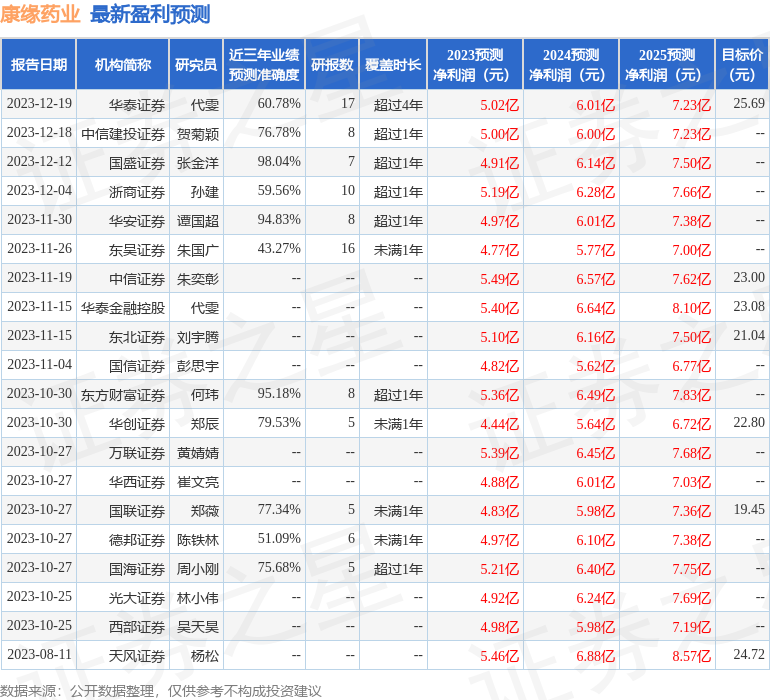Viewport: 770px width, 700px height.
Task: Select the date cell 2023-08-11
Action: tap(39, 654)
